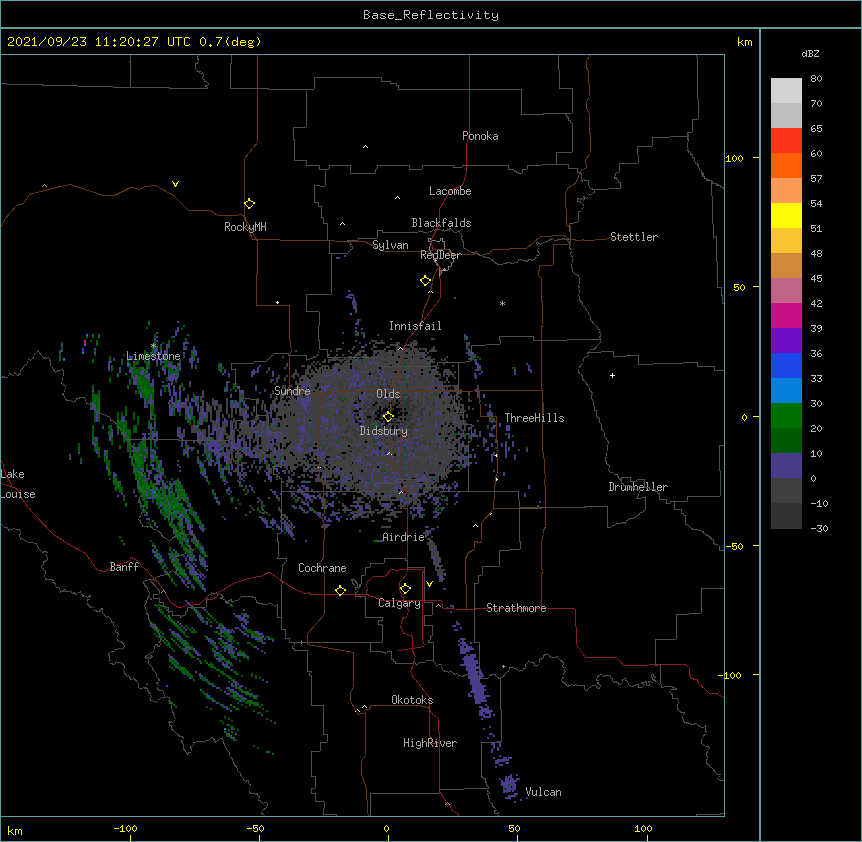
Task: Click the ThreeHills label
Action: (x=534, y=418)
